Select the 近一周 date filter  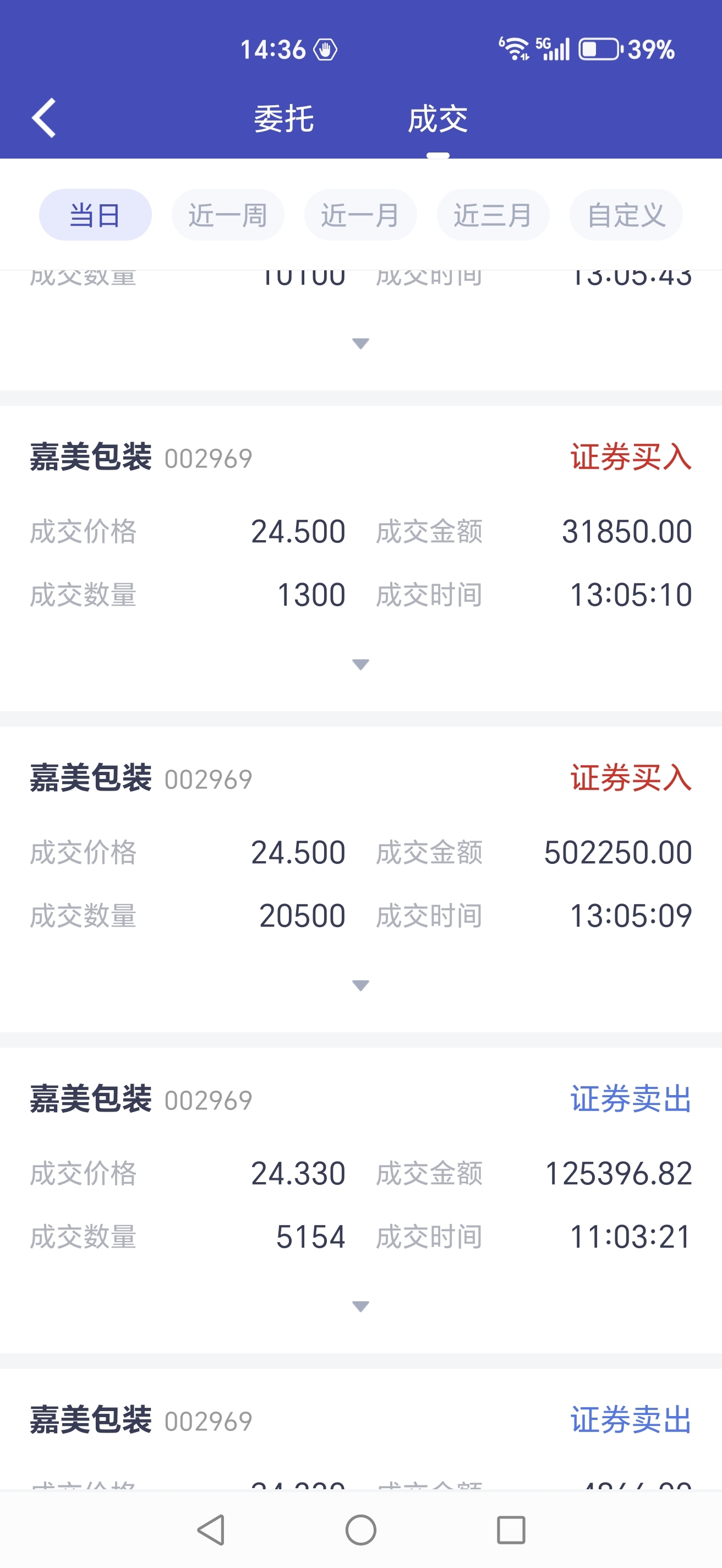pyautogui.click(x=227, y=215)
